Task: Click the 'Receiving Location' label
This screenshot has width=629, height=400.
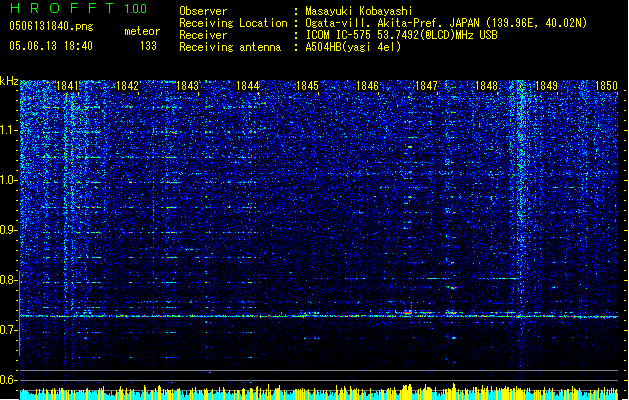Action: (233, 23)
